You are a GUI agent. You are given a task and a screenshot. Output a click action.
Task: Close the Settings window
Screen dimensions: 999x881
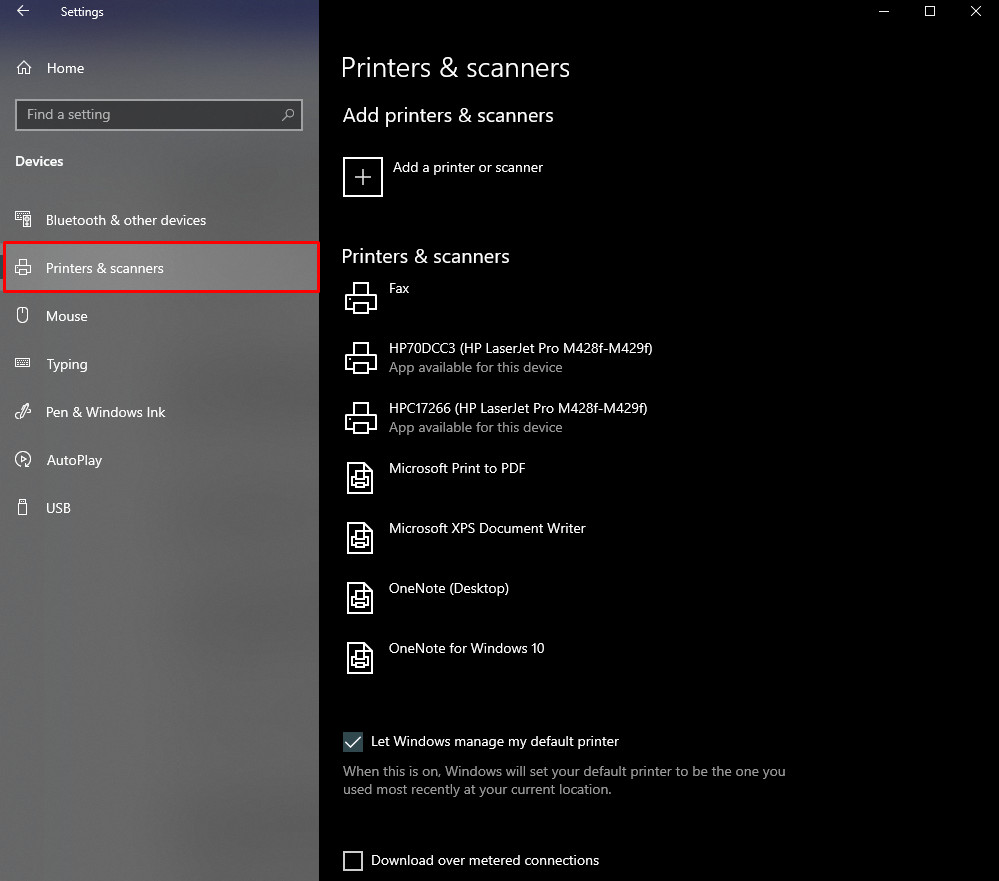coord(975,11)
